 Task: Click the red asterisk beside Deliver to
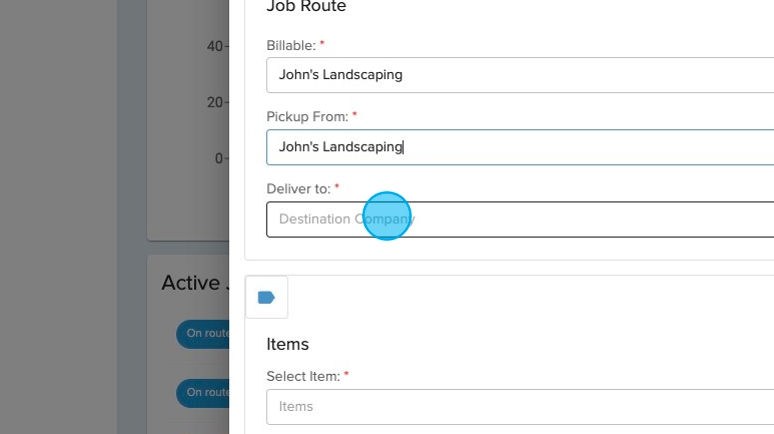[x=337, y=187]
